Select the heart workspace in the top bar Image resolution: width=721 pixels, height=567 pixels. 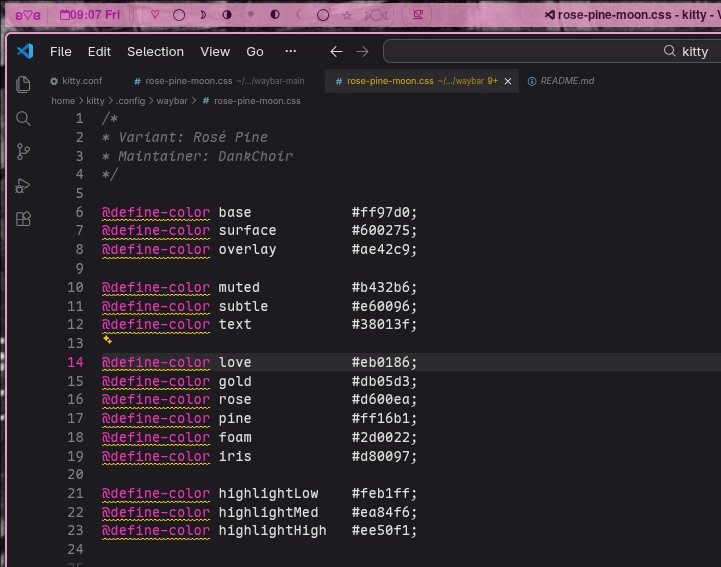[x=155, y=15]
